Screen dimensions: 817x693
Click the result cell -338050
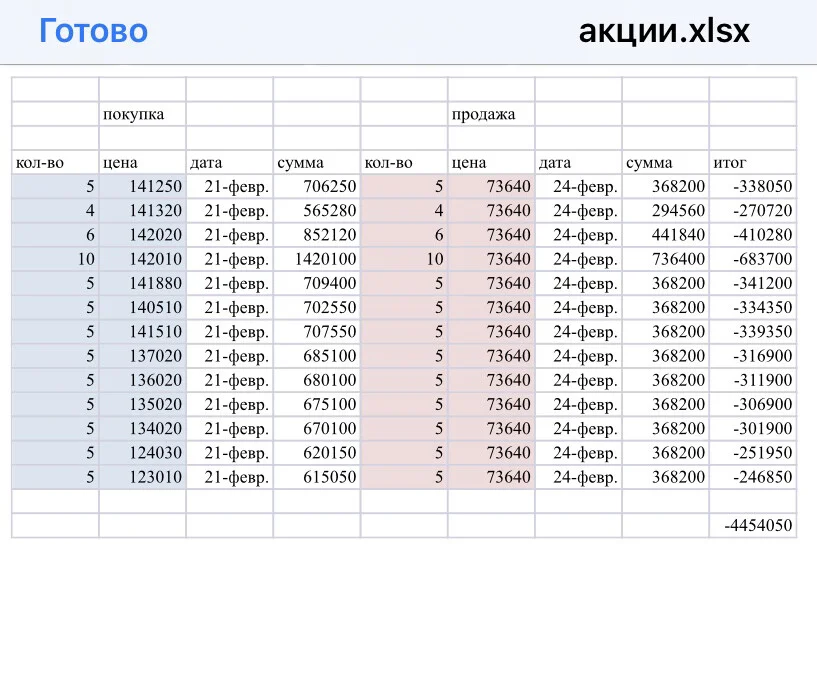[752, 187]
